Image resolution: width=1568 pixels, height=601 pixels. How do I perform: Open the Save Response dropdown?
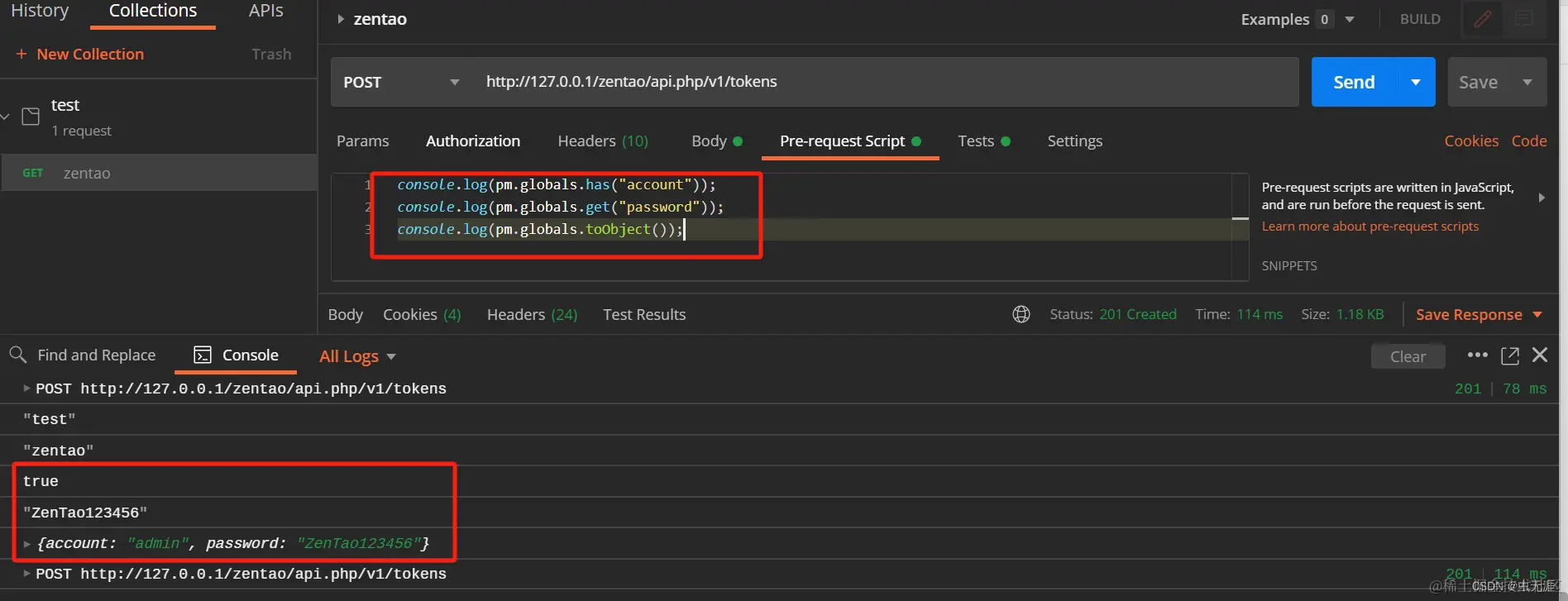point(1537,314)
